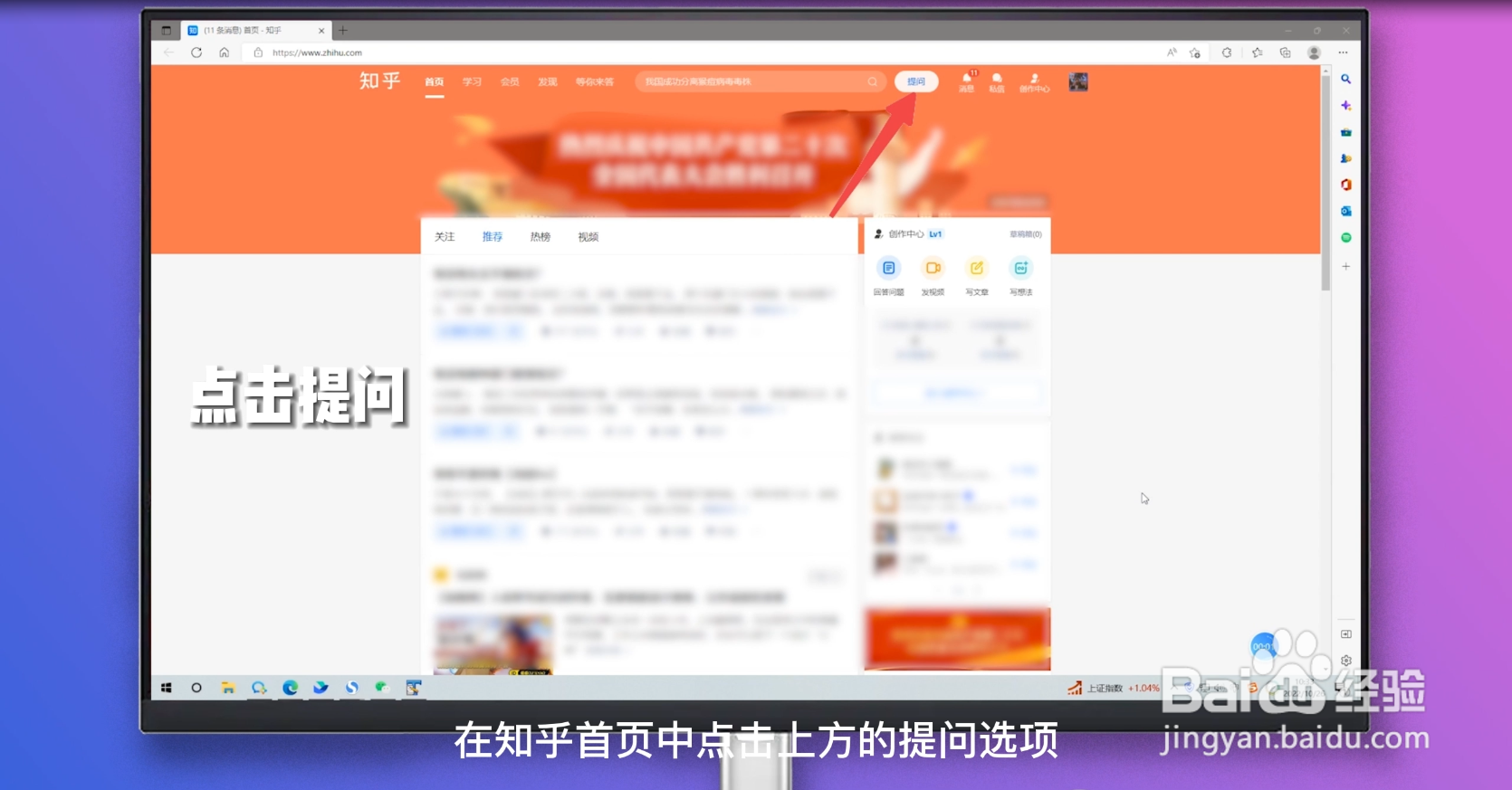Image resolution: width=1512 pixels, height=790 pixels.
Task: Click the Edge sidebar search icon
Action: [1346, 80]
